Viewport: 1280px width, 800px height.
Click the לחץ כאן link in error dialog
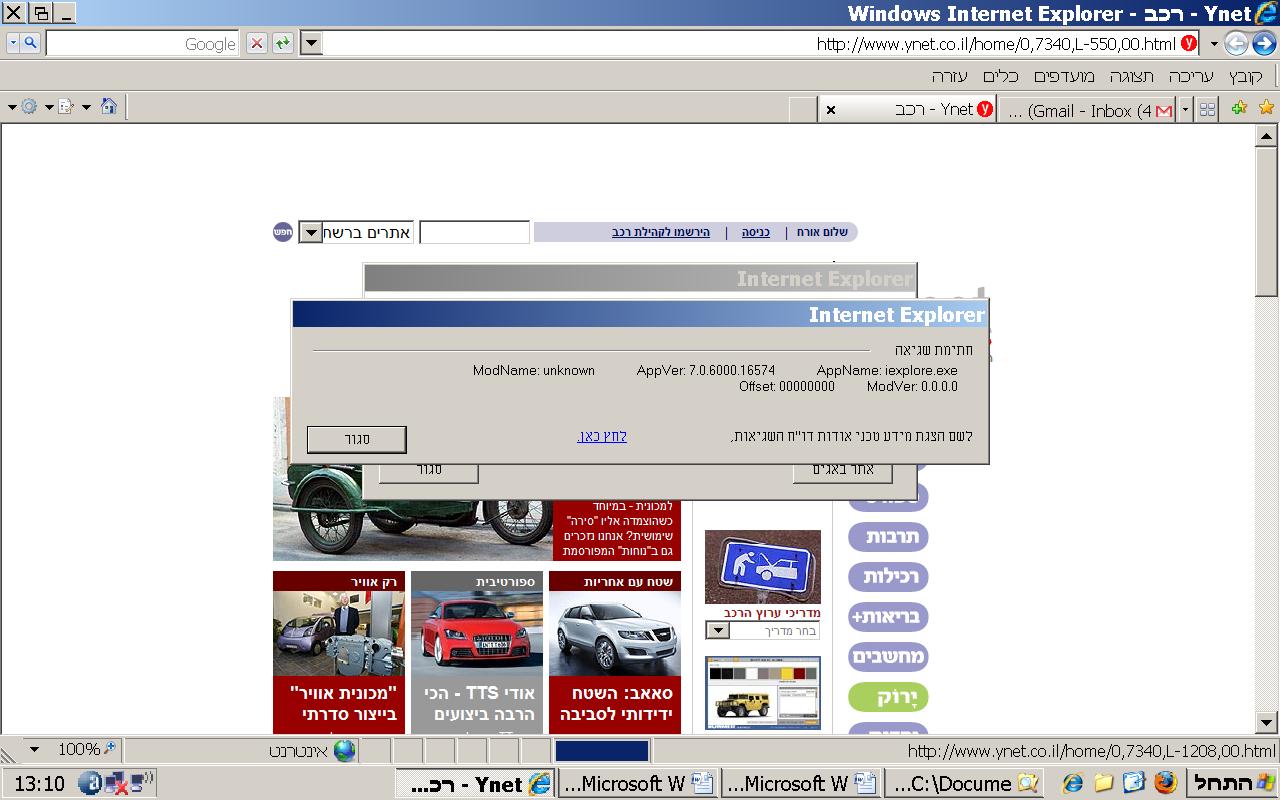tap(602, 436)
